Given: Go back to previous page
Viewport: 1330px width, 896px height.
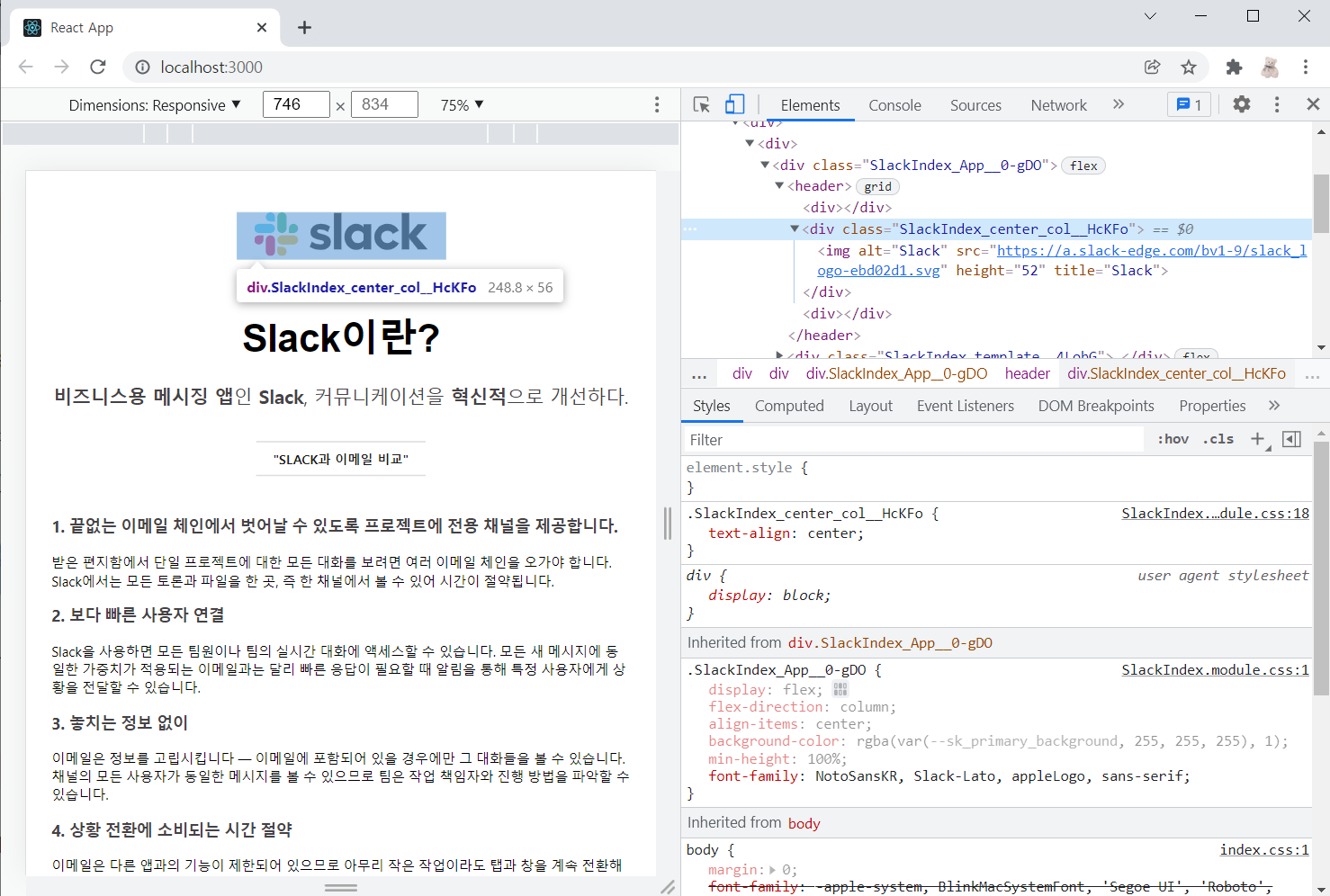Looking at the screenshot, I should (x=25, y=67).
